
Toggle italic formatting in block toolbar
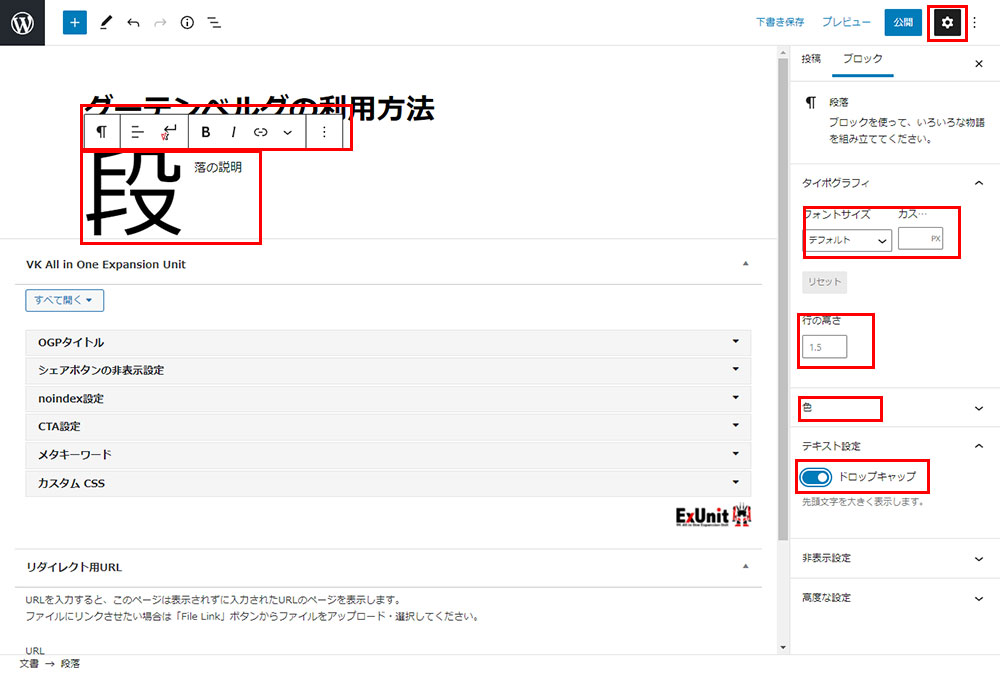(x=234, y=132)
